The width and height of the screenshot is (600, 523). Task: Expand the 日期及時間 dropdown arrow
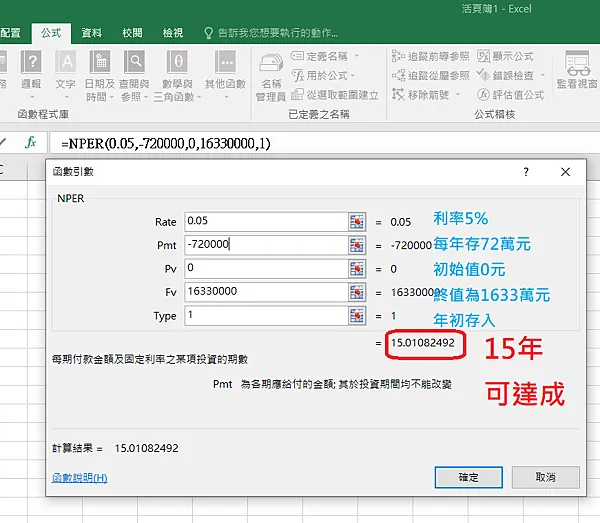coord(112,97)
